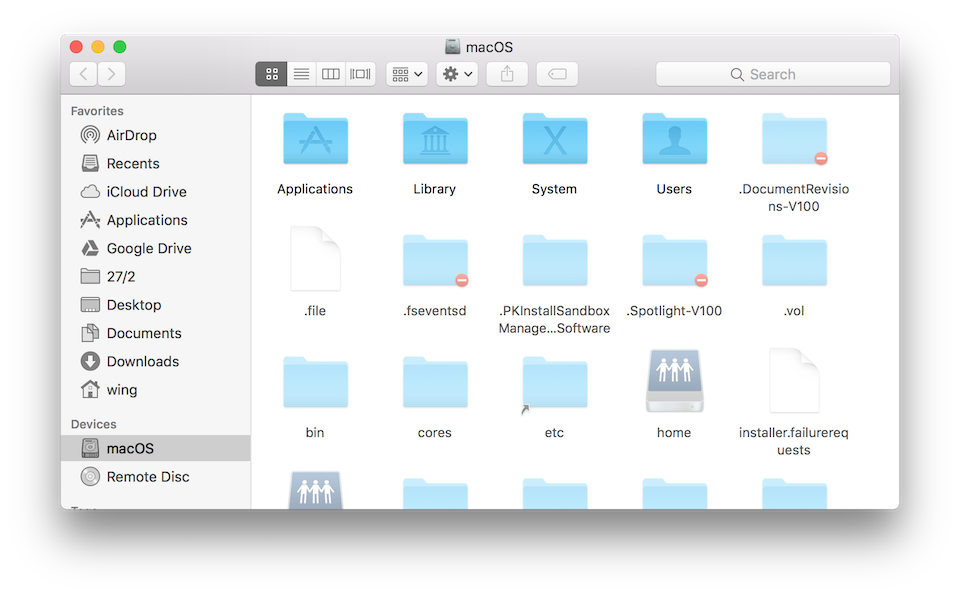Image resolution: width=960 pixels, height=596 pixels.
Task: Switch to list view
Action: (x=301, y=74)
